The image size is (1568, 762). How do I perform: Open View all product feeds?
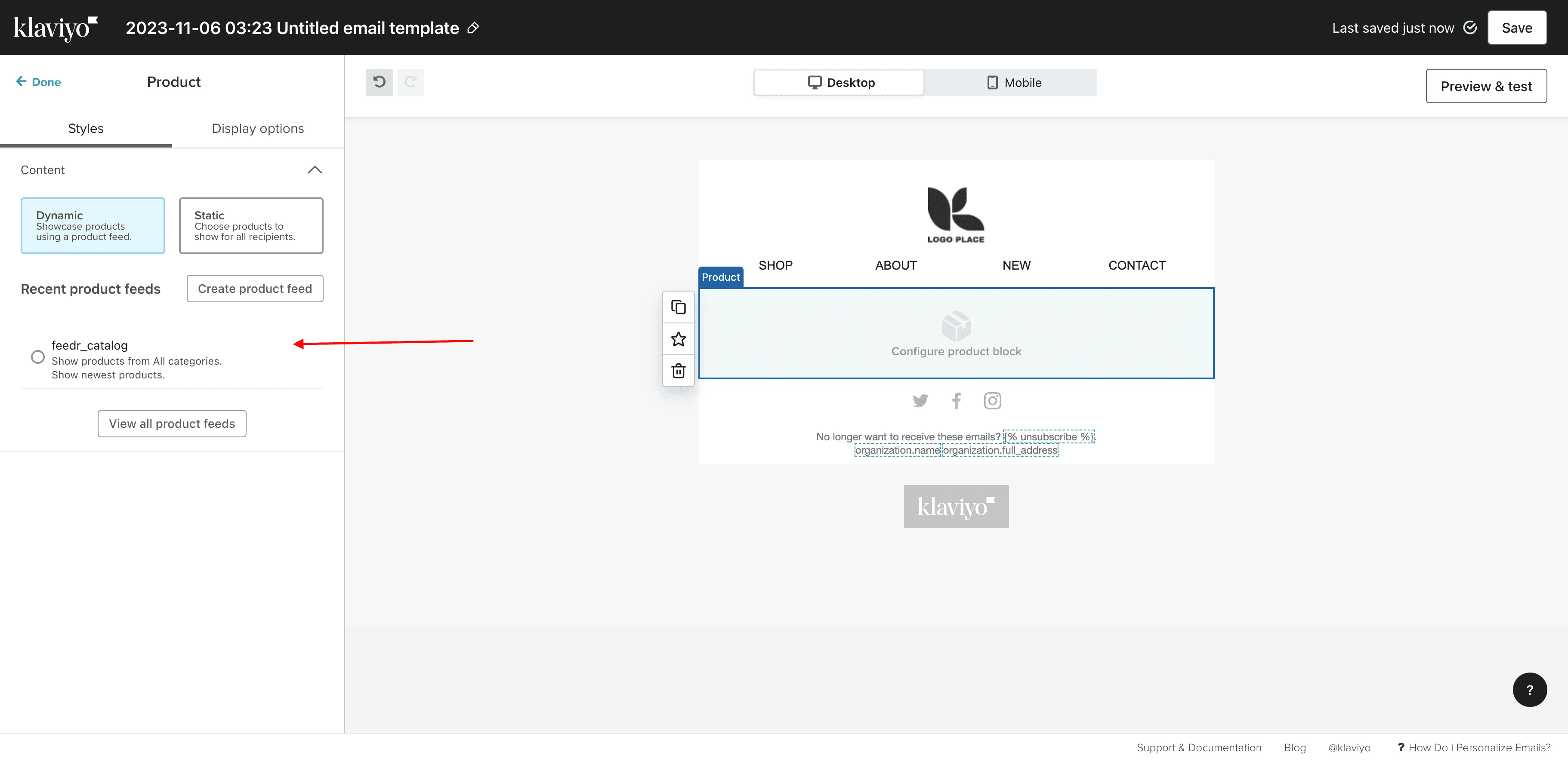point(172,423)
